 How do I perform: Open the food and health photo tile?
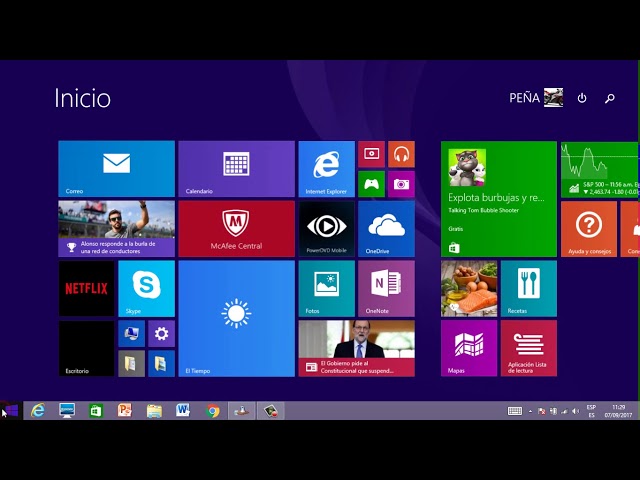[469, 289]
